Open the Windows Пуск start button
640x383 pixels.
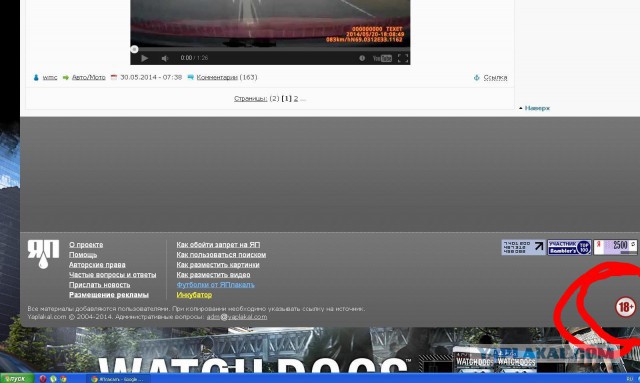click(16, 379)
